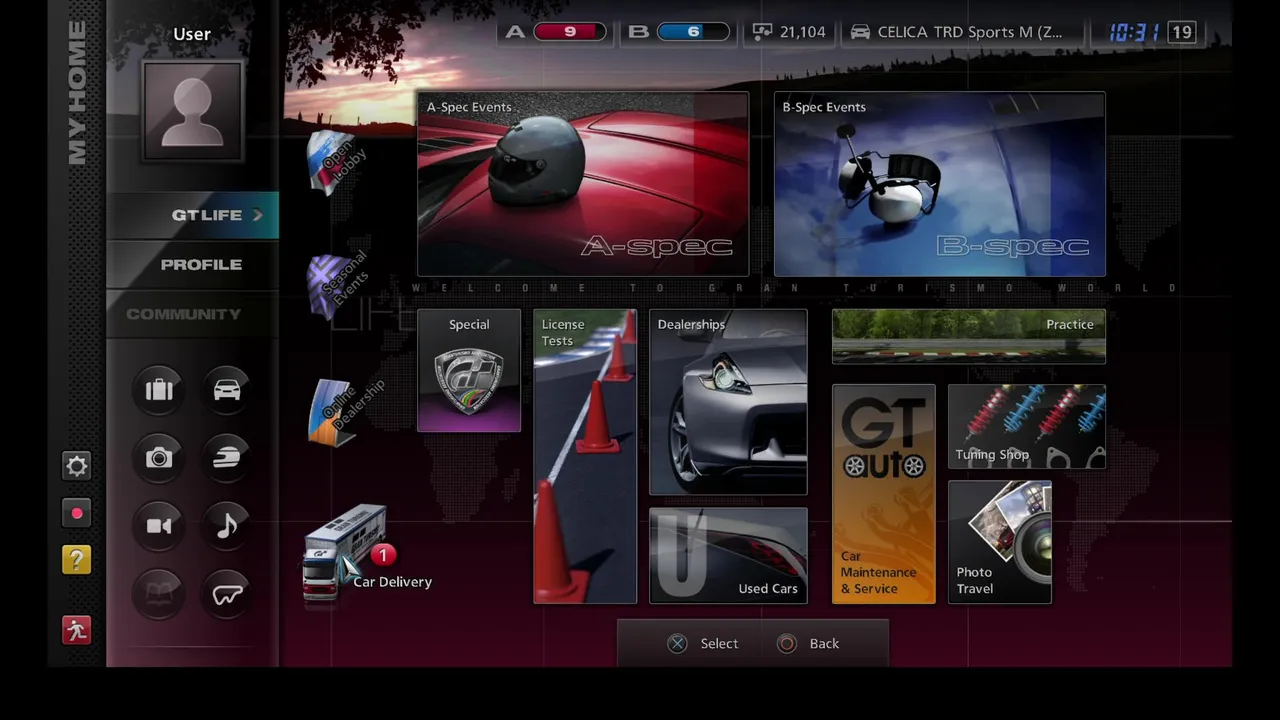Viewport: 1280px width, 720px height.
Task: Open the Garage car icon
Action: (227, 389)
